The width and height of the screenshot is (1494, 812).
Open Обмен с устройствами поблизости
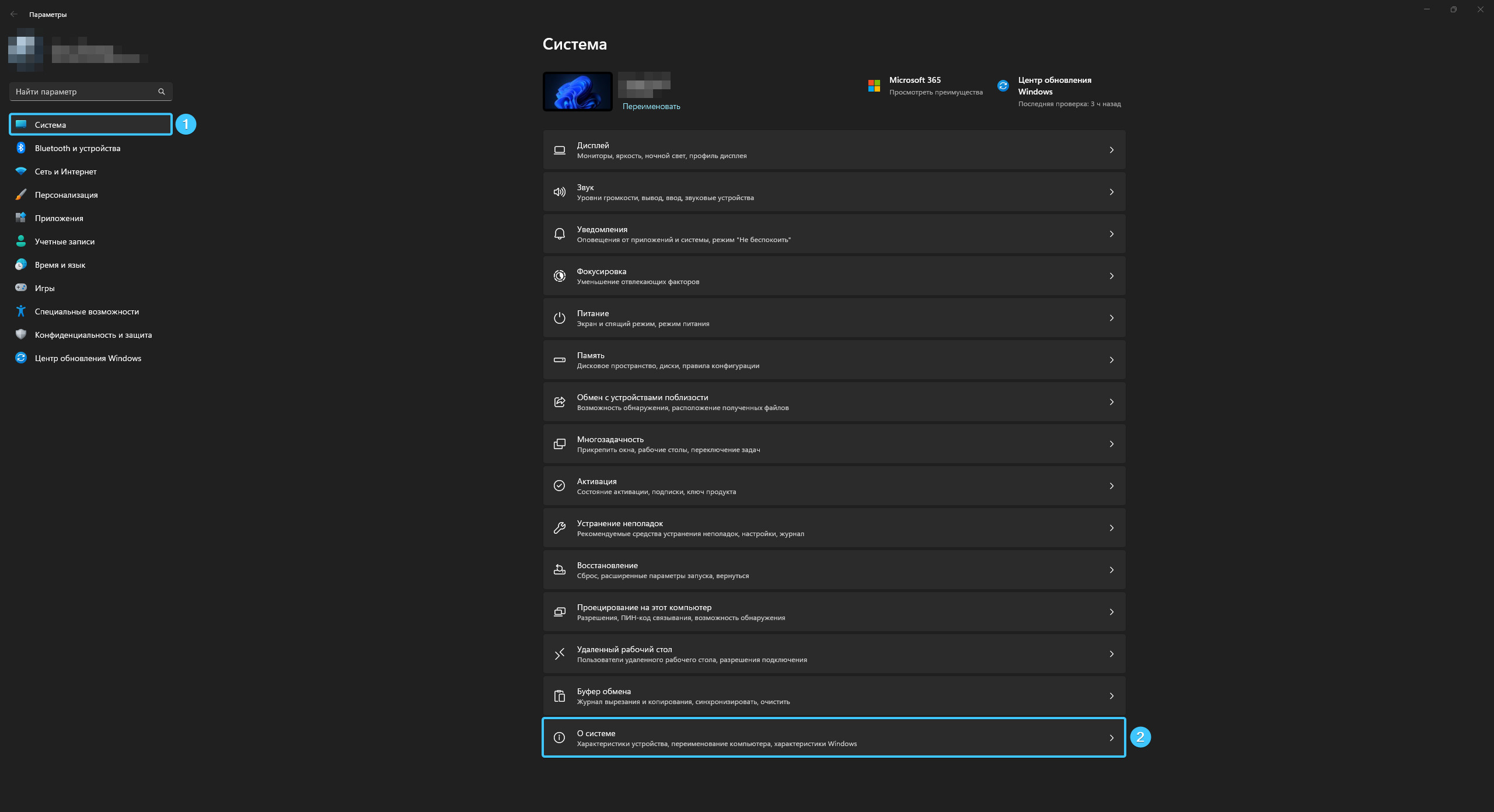[834, 402]
